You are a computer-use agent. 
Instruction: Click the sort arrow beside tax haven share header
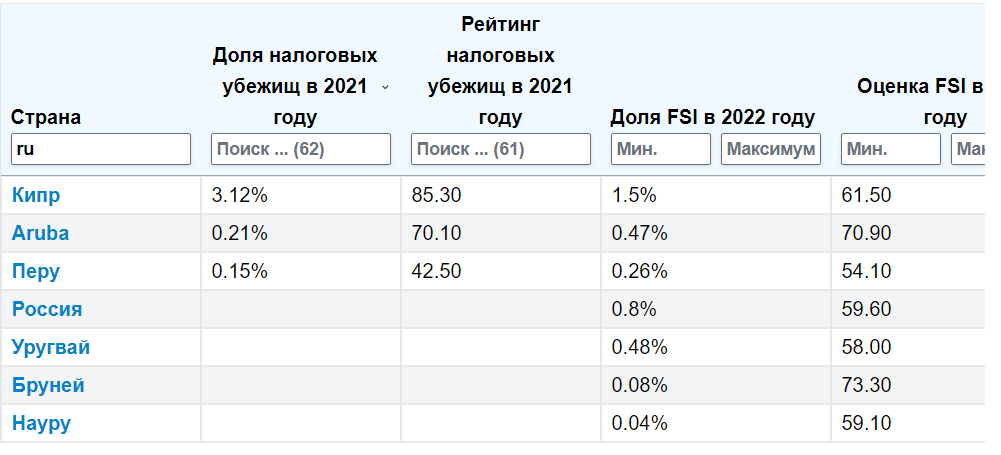coord(386,87)
